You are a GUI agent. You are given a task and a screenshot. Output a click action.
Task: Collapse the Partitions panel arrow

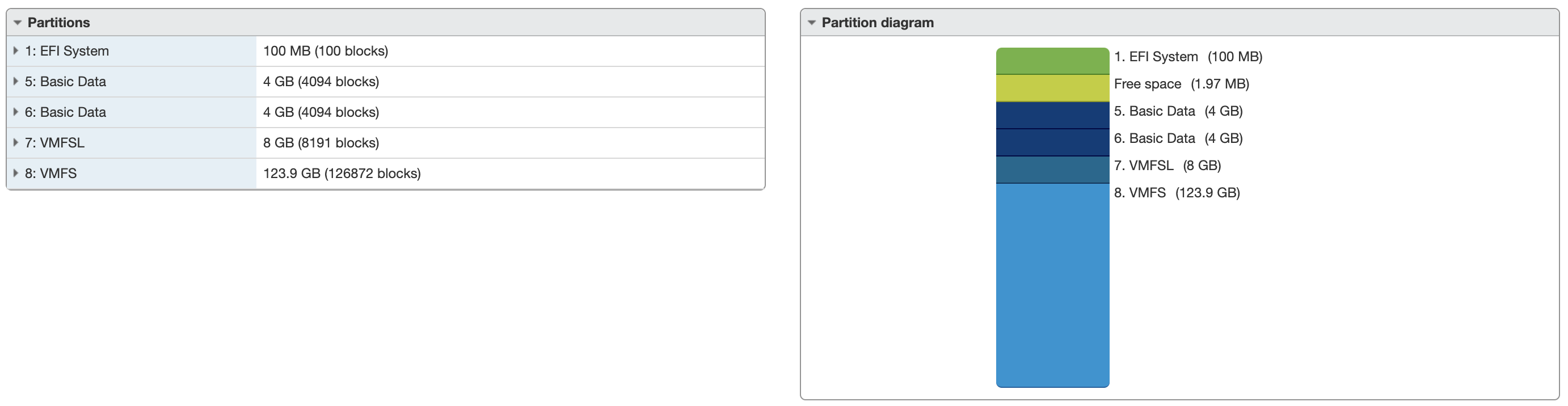(18, 23)
